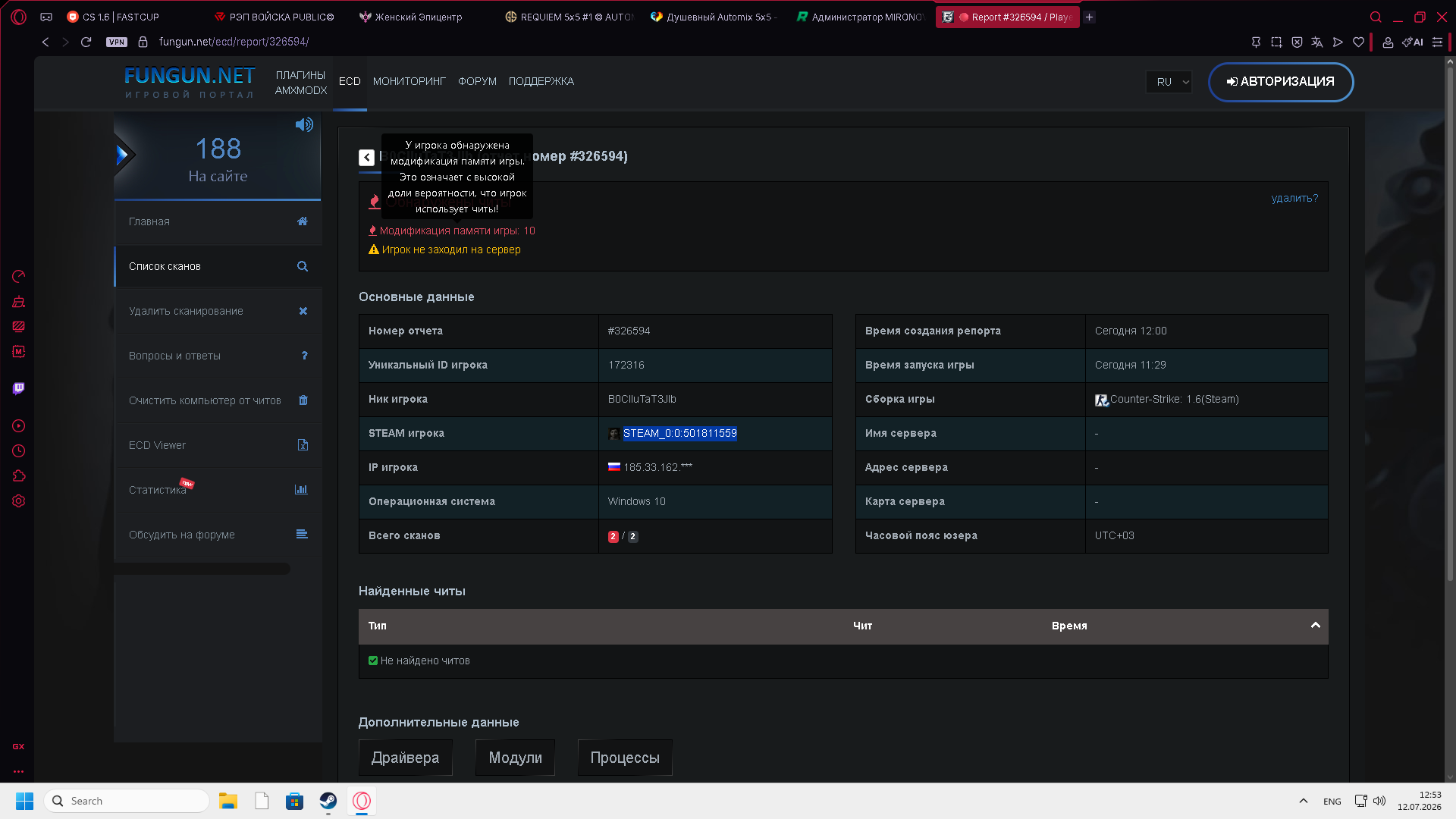Screen dimensions: 1456x819
Task: Switch to Душевный Automix 5x5 tab
Action: point(714,17)
